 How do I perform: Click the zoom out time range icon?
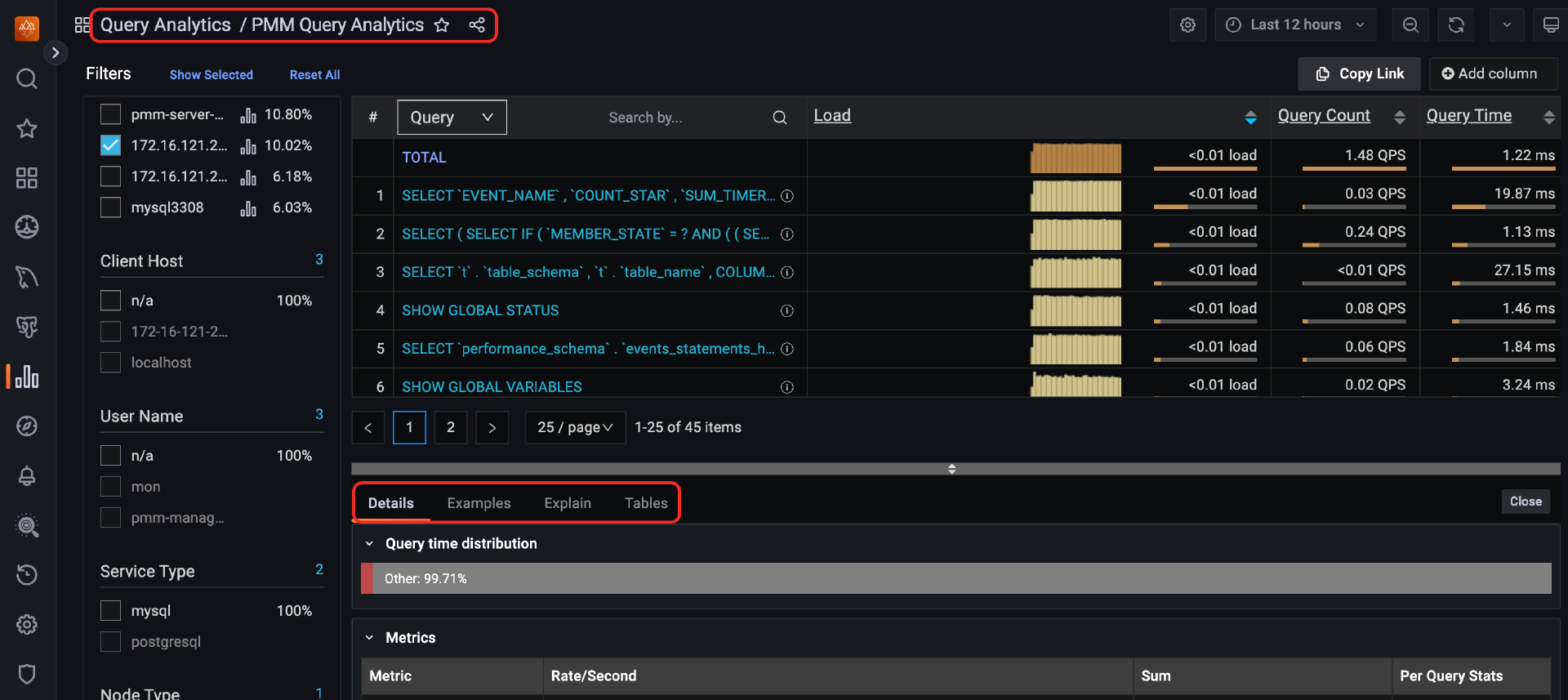pos(1410,25)
